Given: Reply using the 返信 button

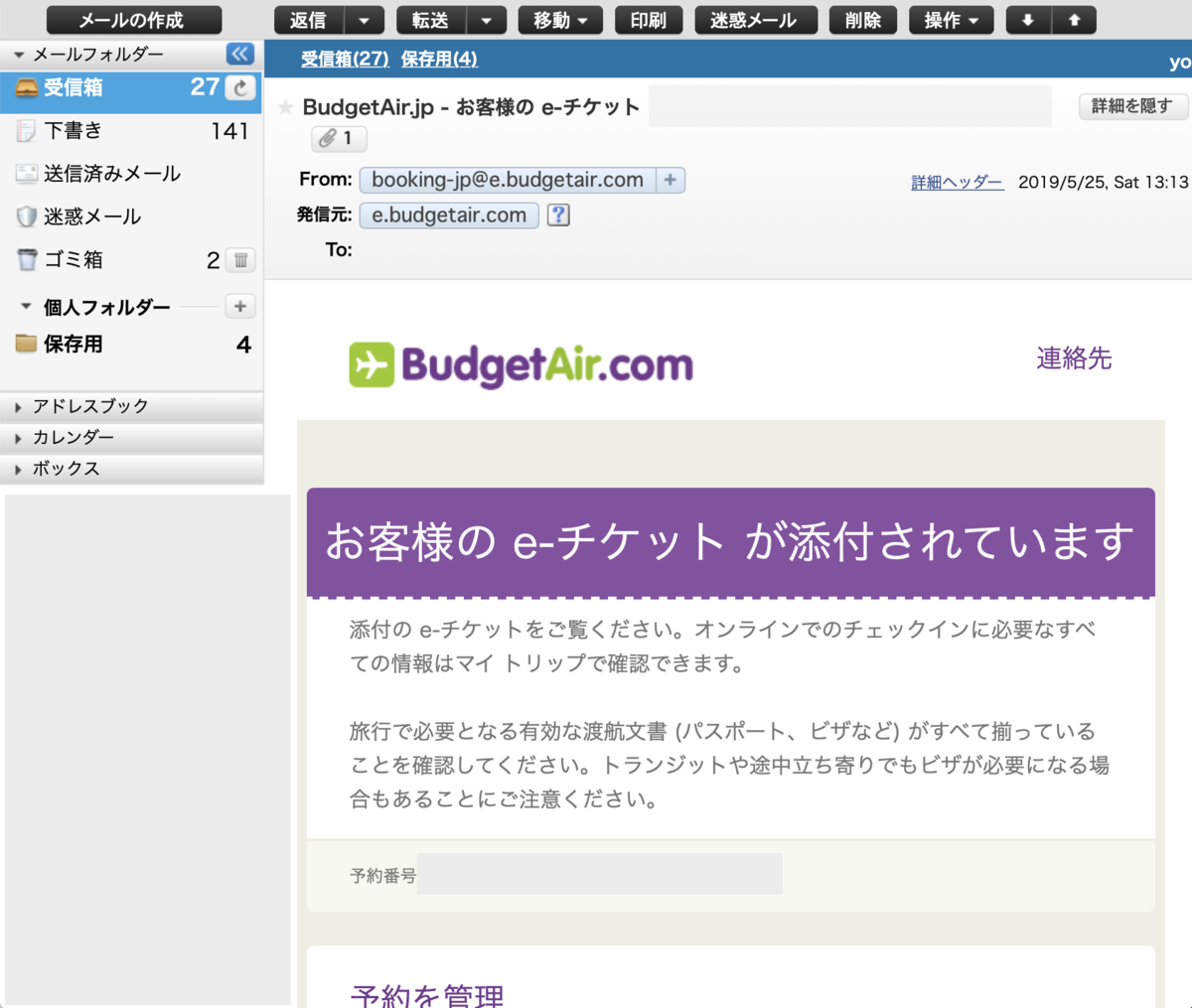Looking at the screenshot, I should pyautogui.click(x=309, y=20).
